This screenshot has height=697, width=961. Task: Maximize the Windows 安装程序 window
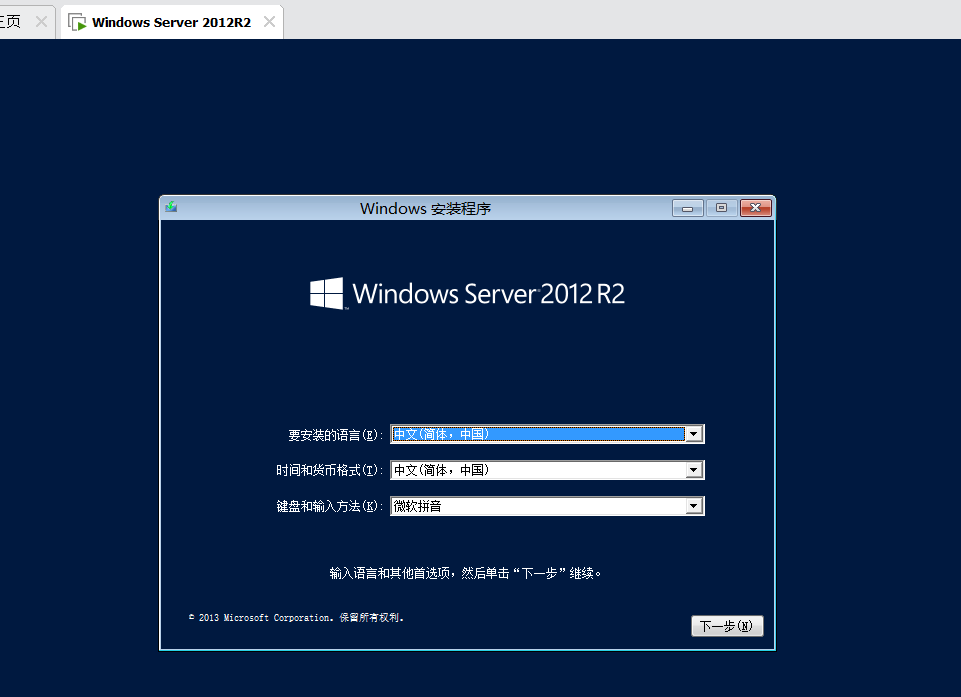pyautogui.click(x=721, y=208)
